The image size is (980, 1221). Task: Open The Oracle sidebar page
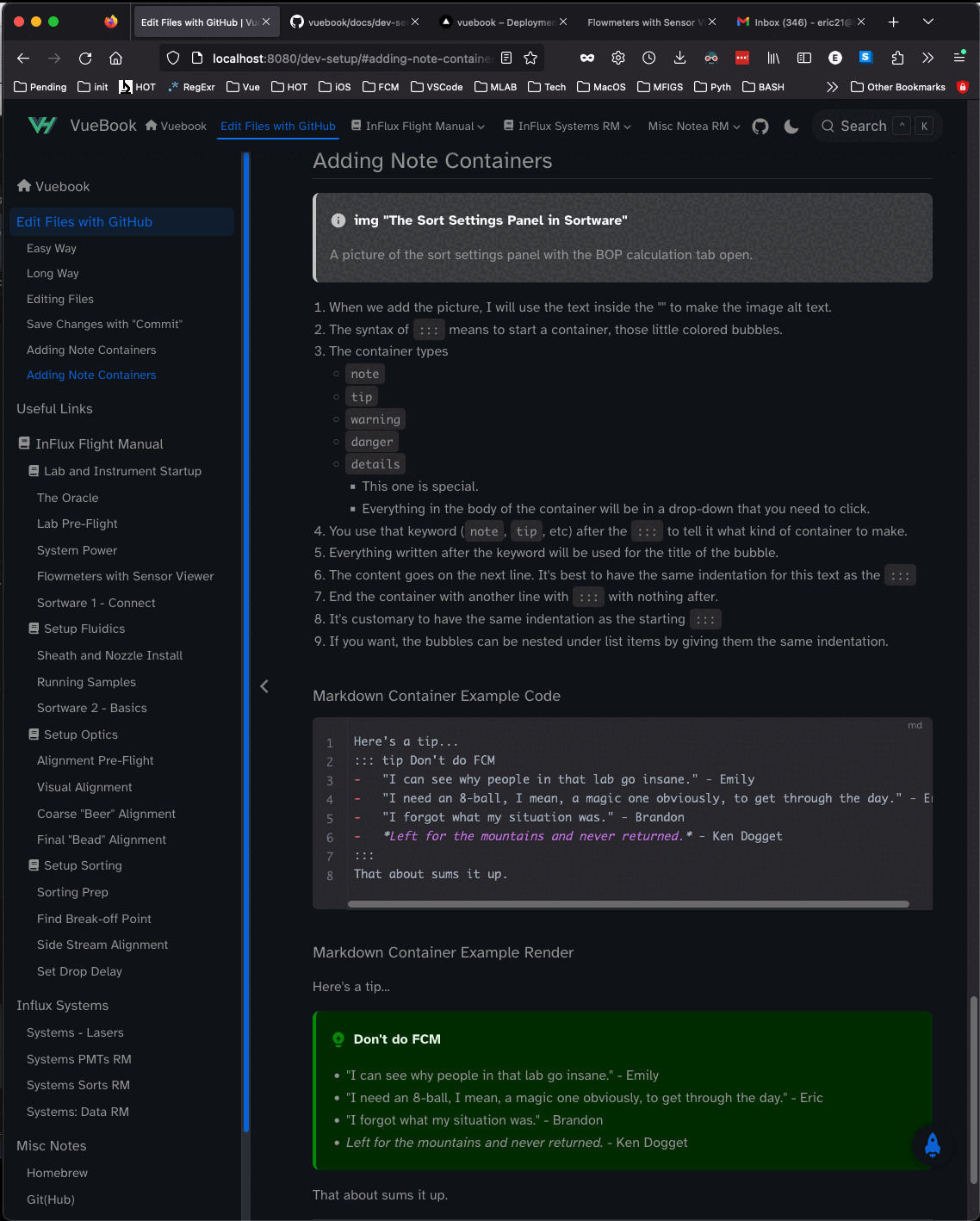68,498
